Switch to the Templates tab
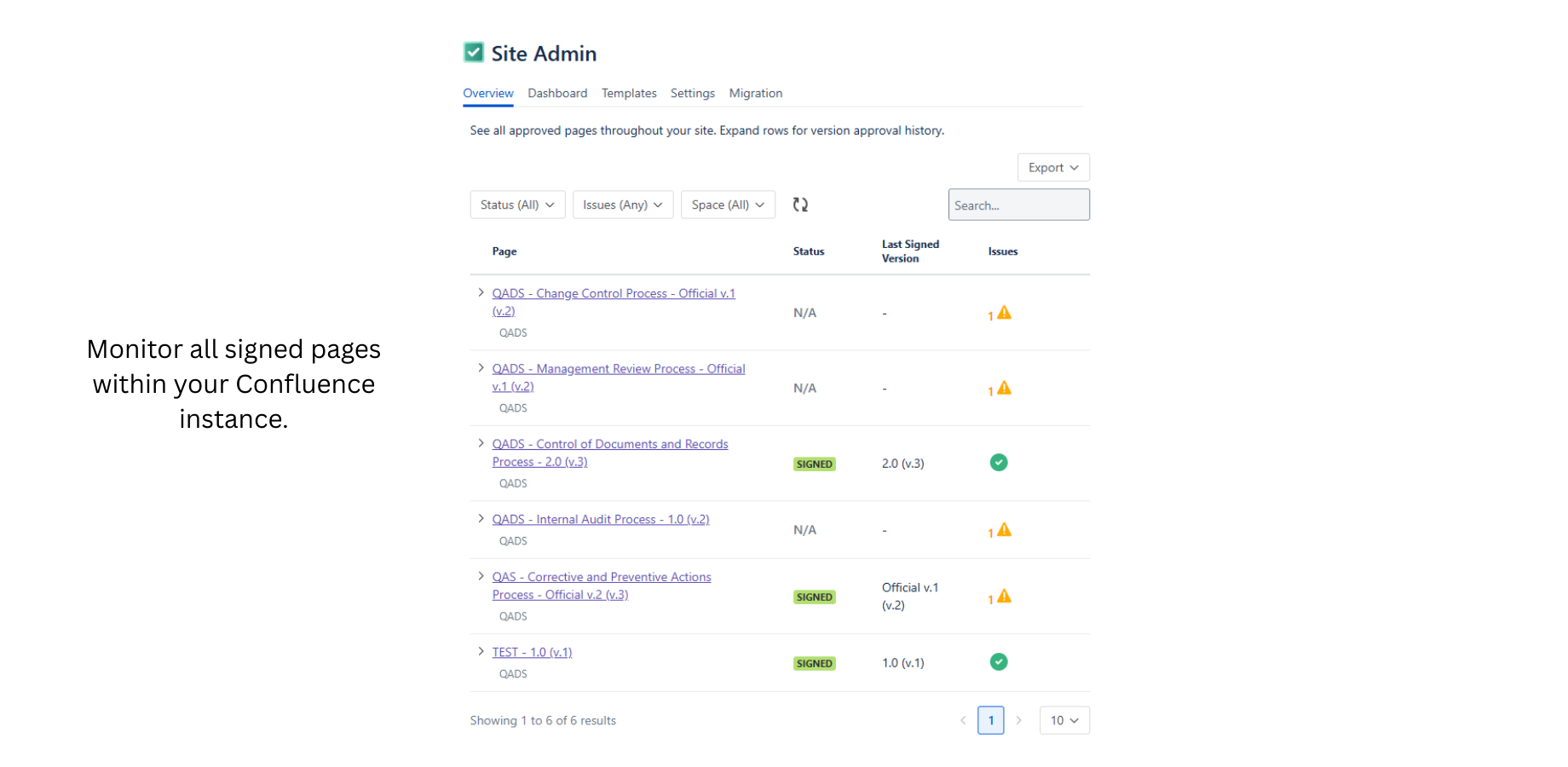The width and height of the screenshot is (1568, 767). [629, 93]
